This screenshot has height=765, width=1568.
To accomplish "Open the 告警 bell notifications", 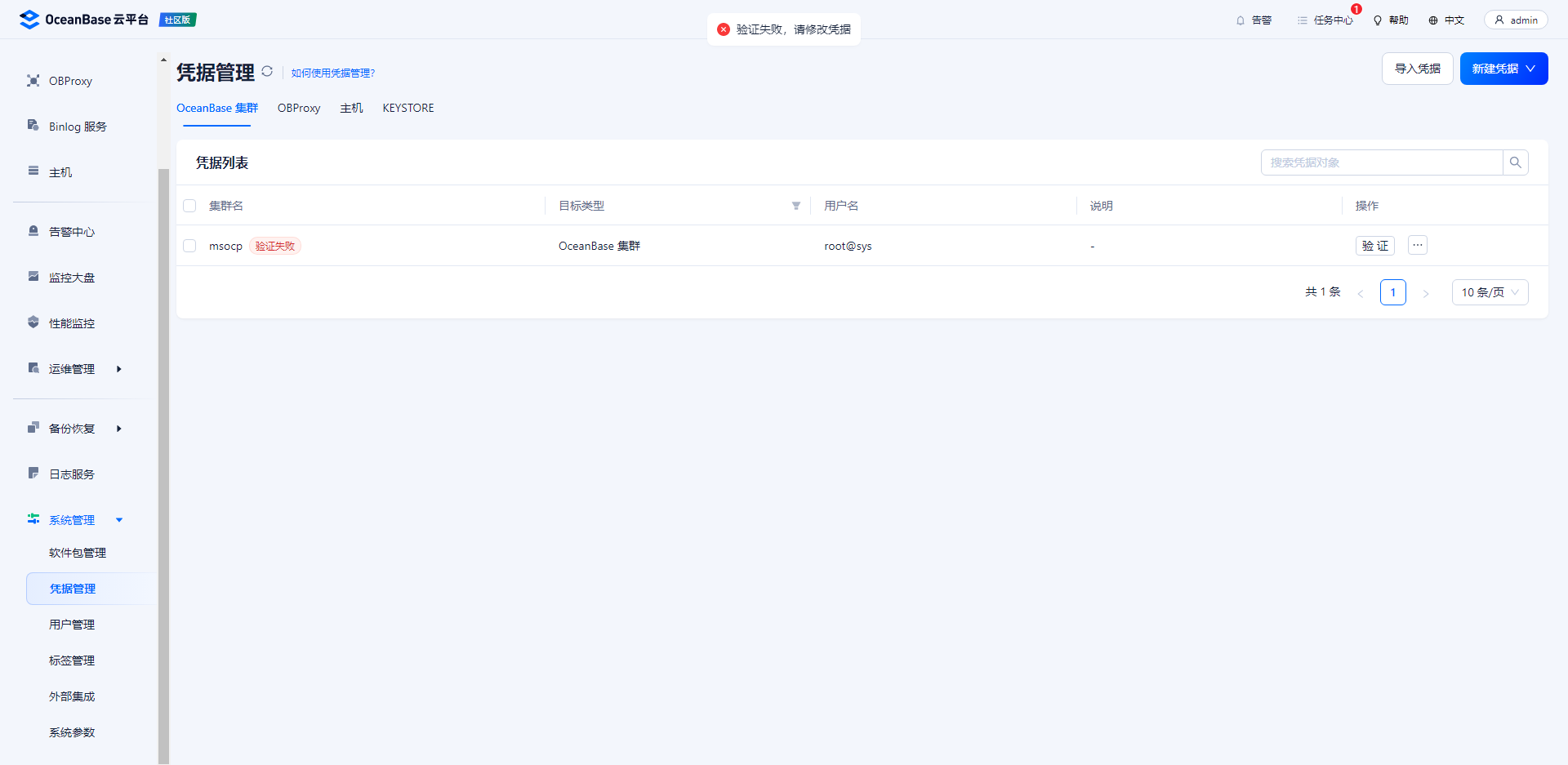I will (1241, 20).
